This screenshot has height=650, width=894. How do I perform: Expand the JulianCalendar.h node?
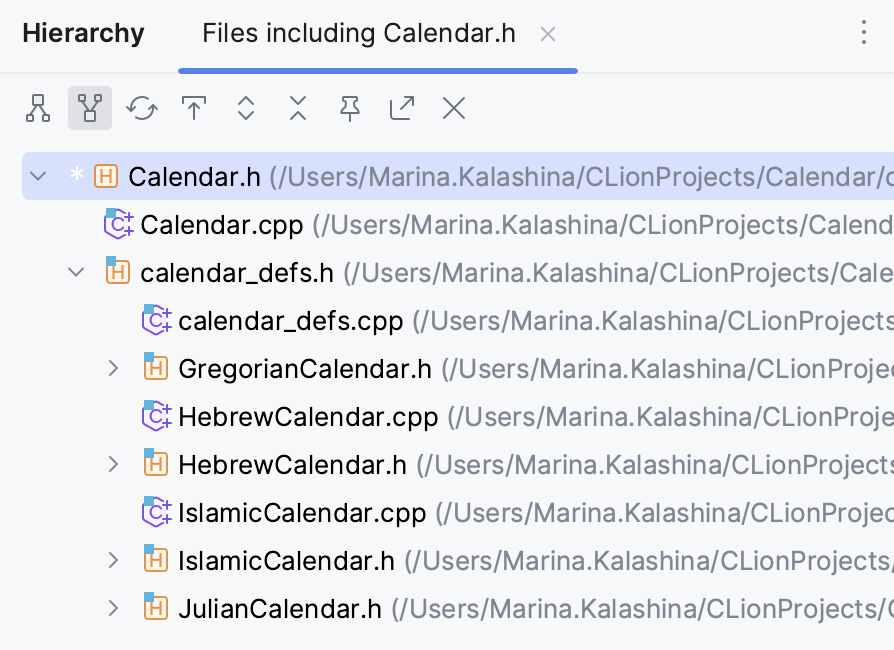[x=114, y=609]
